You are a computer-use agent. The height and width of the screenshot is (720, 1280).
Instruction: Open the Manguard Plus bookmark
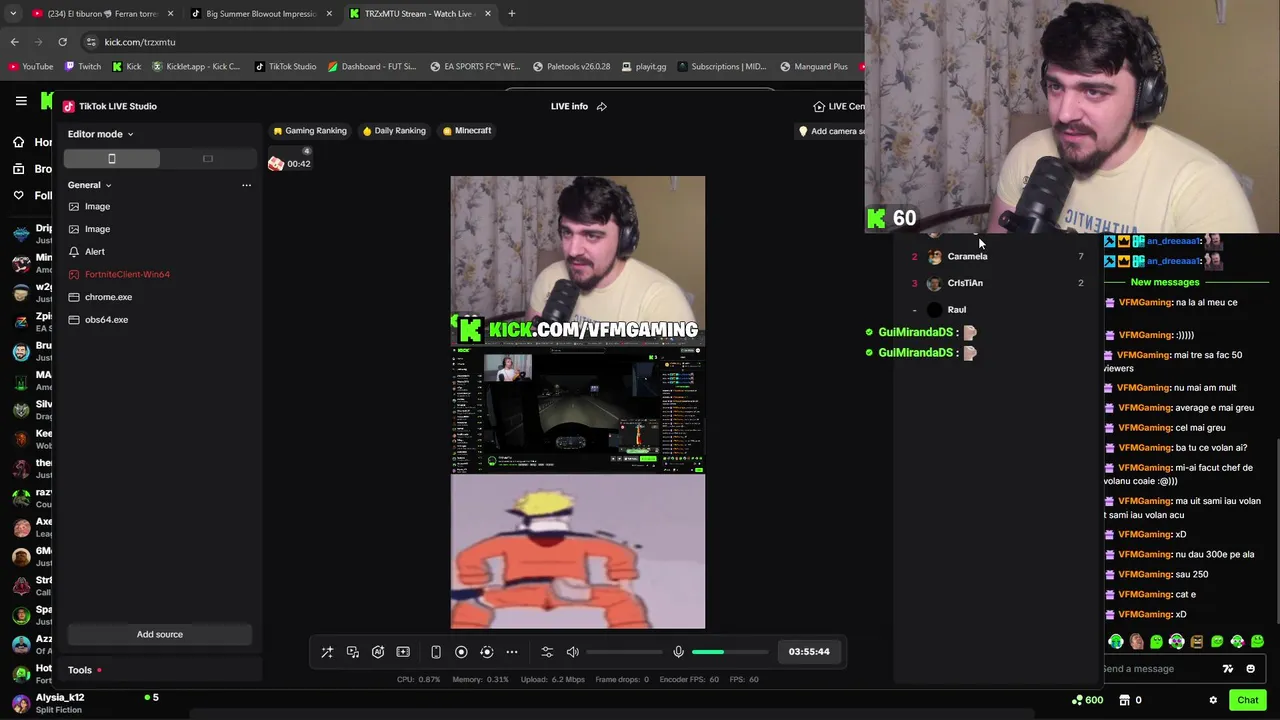[x=814, y=67]
